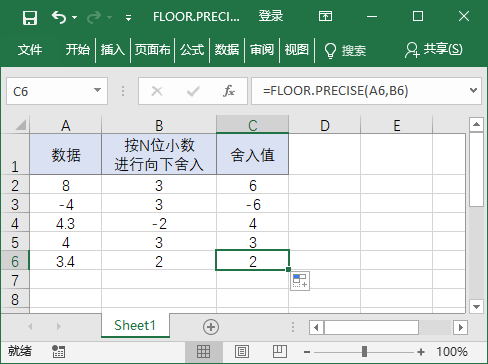
Task: Click the horizontal scrollbar thumb
Action: click(371, 327)
